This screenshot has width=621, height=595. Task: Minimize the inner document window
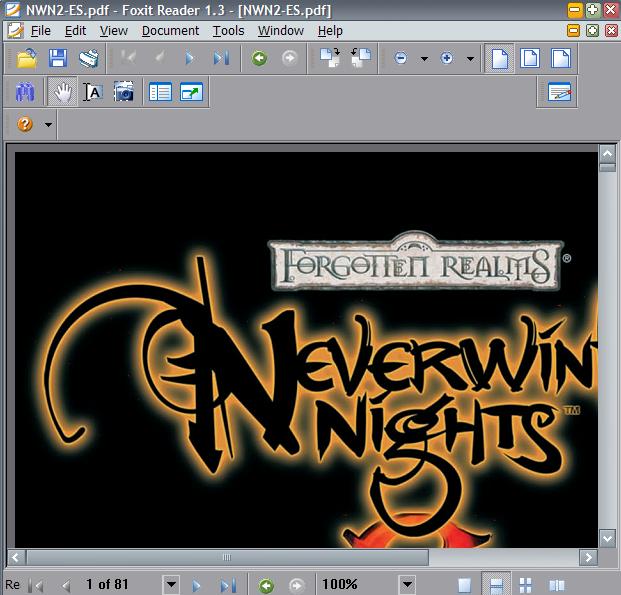coord(573,31)
